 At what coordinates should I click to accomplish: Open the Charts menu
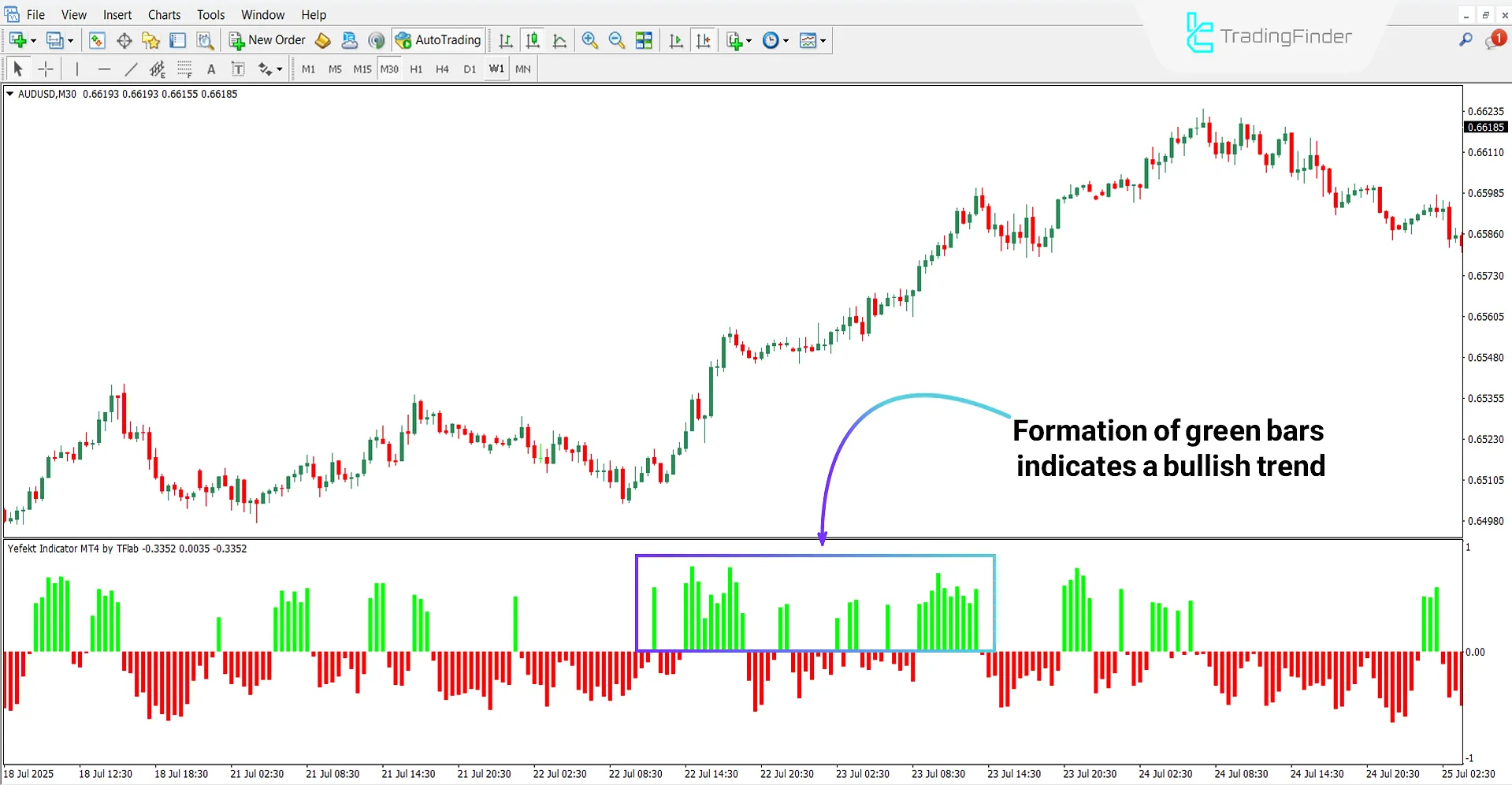[x=164, y=14]
